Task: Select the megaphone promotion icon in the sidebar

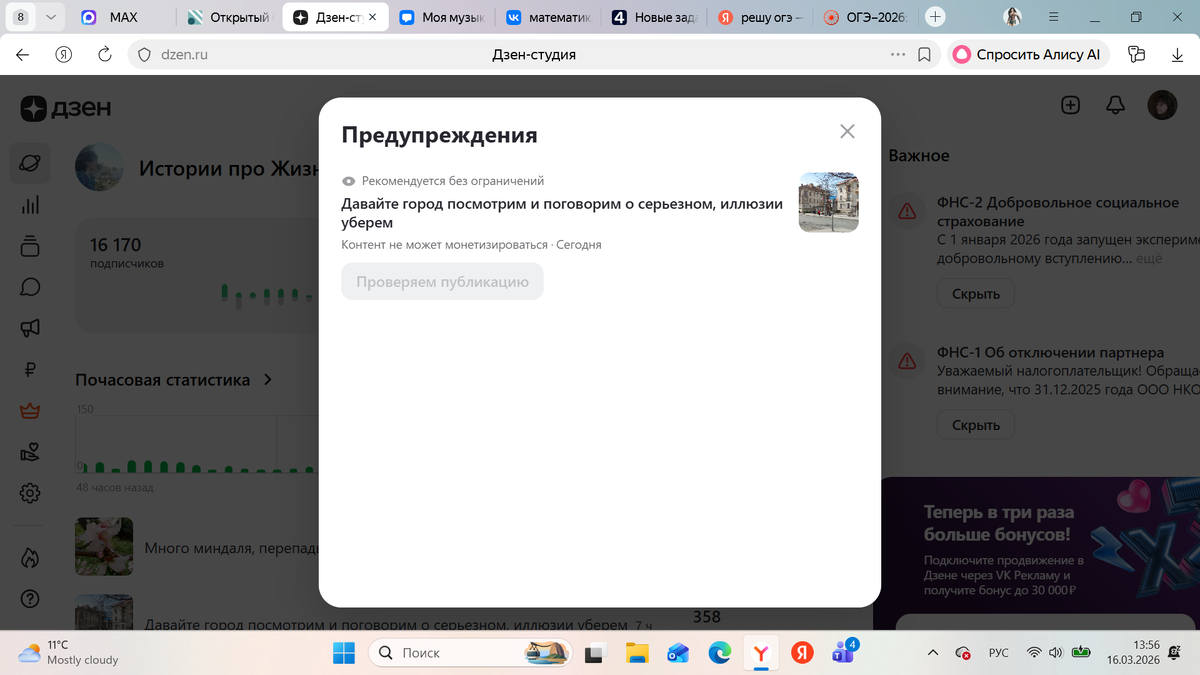Action: point(29,328)
